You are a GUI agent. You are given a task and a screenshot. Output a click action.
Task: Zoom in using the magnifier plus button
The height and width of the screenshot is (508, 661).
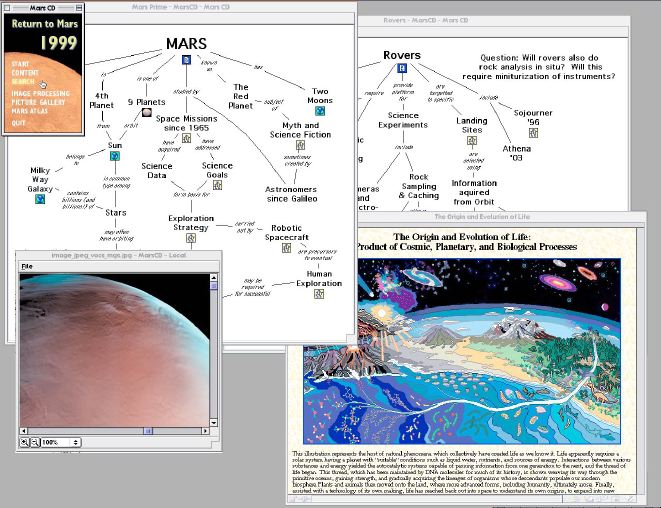click(x=25, y=441)
